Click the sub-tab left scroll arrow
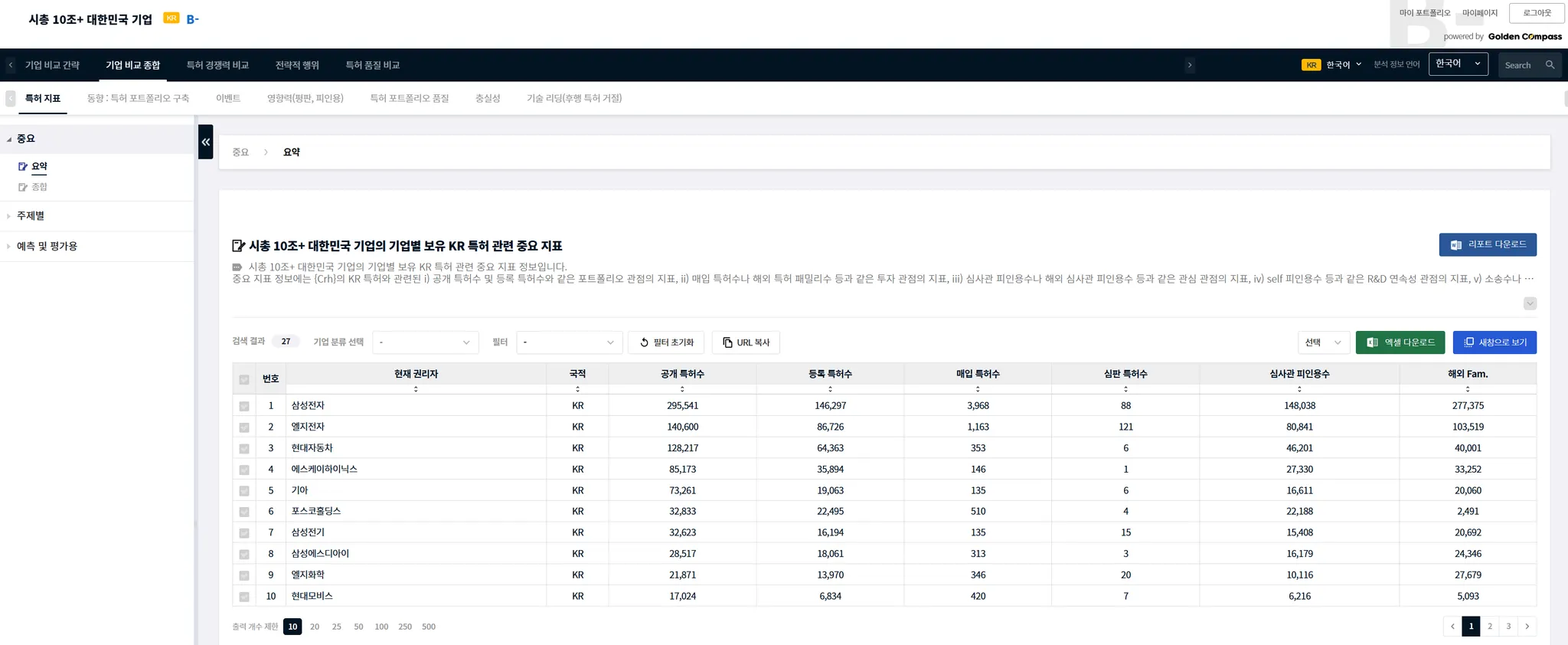Image resolution: width=1568 pixels, height=645 pixels. click(x=10, y=98)
